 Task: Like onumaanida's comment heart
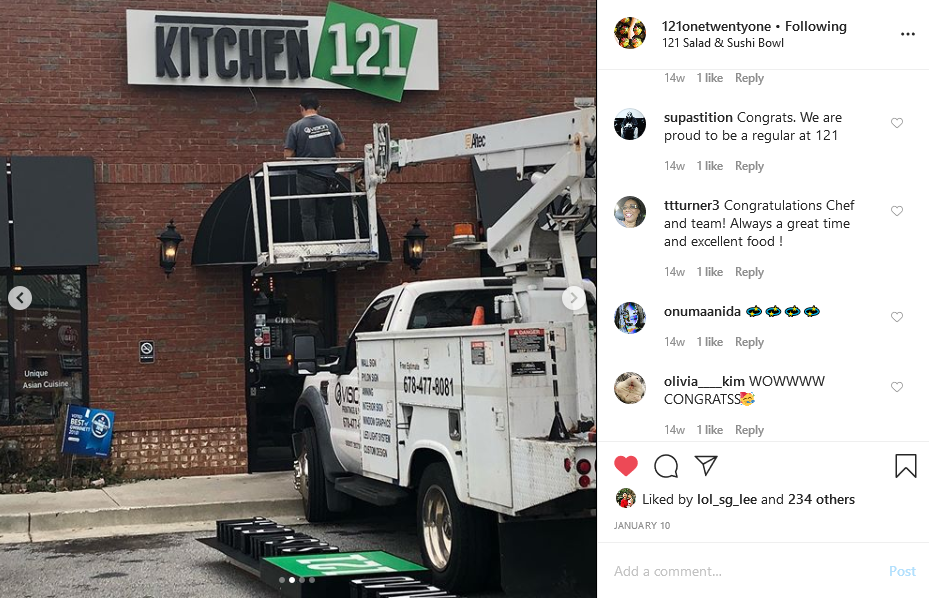click(x=897, y=317)
